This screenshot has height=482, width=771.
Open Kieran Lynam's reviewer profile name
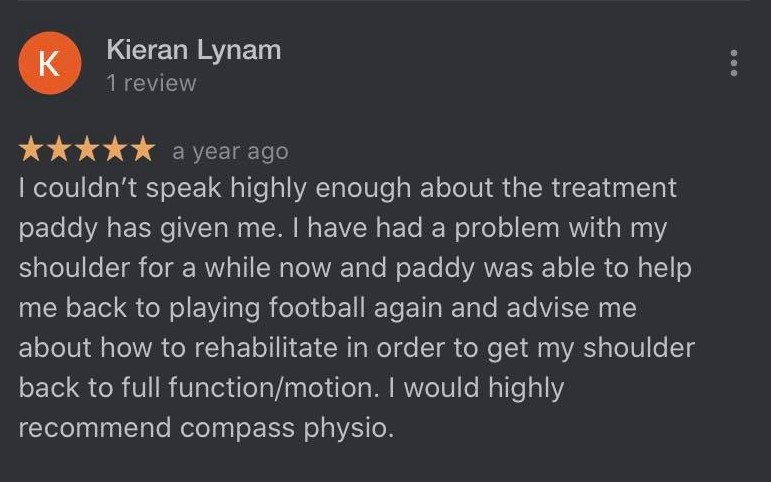click(193, 49)
